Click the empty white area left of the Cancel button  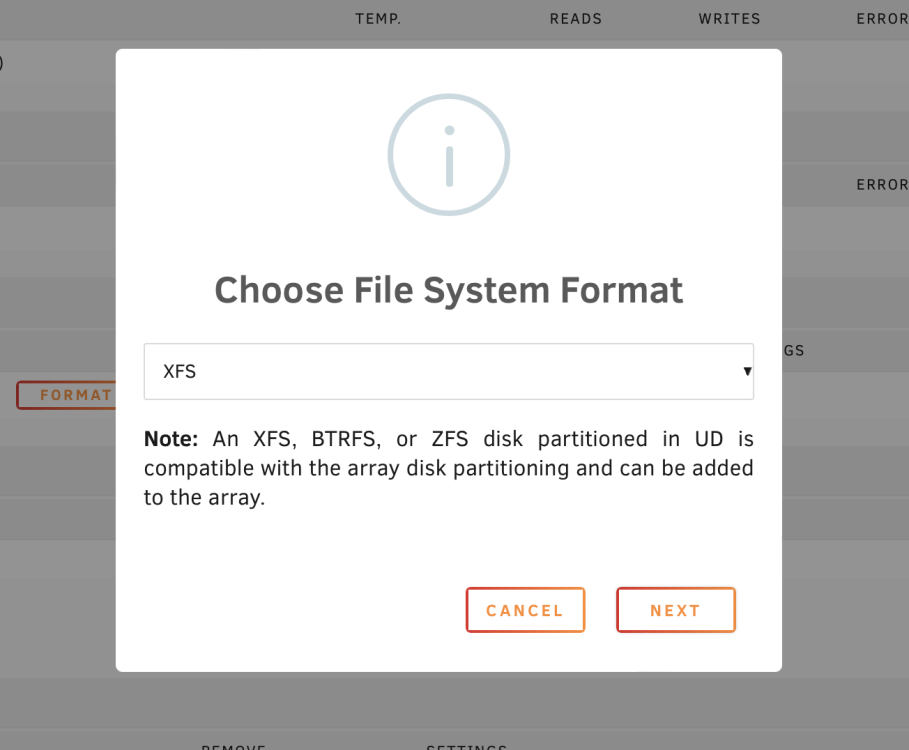click(x=301, y=610)
